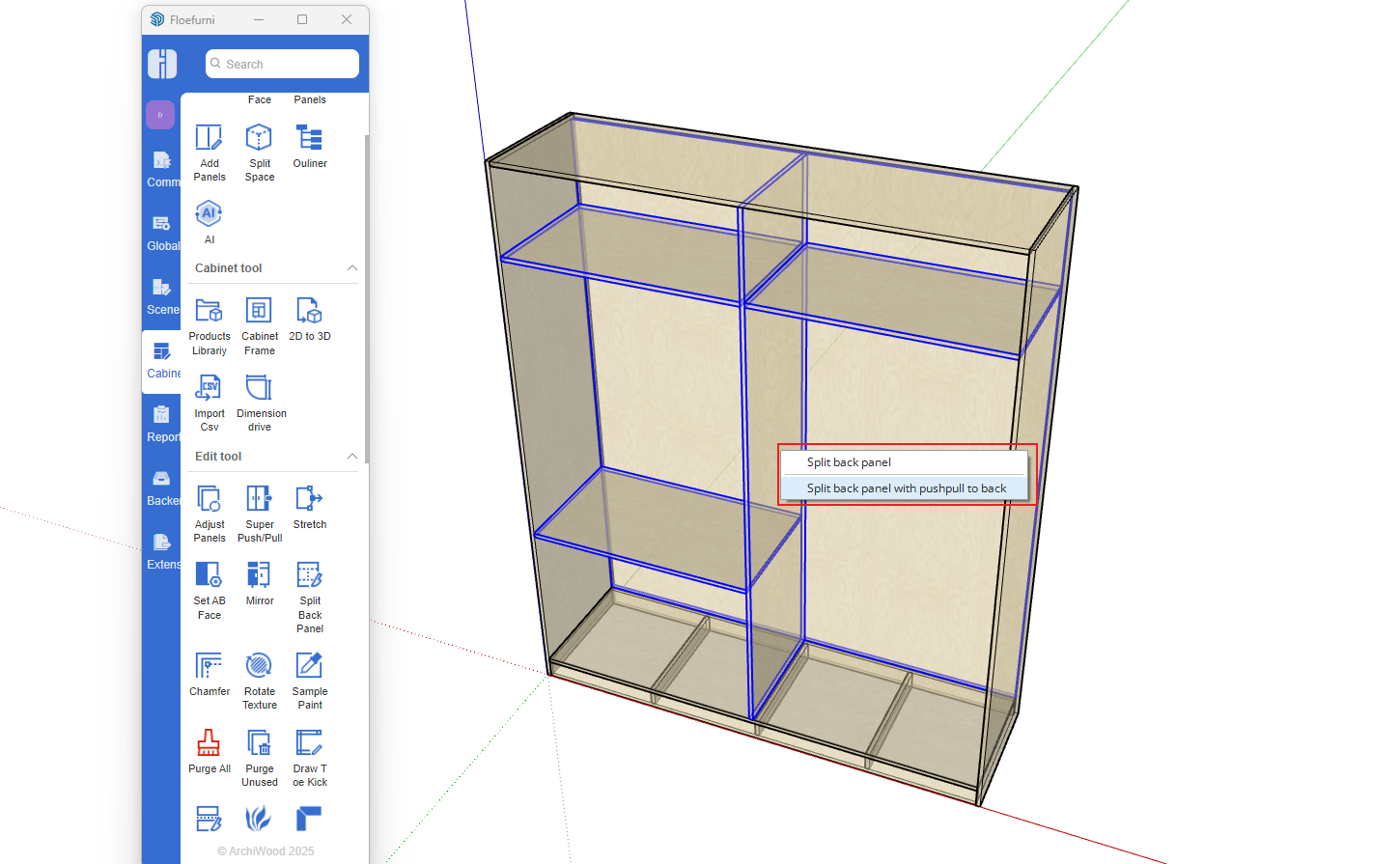Open the Split Space tool
The height and width of the screenshot is (864, 1400).
[259, 152]
